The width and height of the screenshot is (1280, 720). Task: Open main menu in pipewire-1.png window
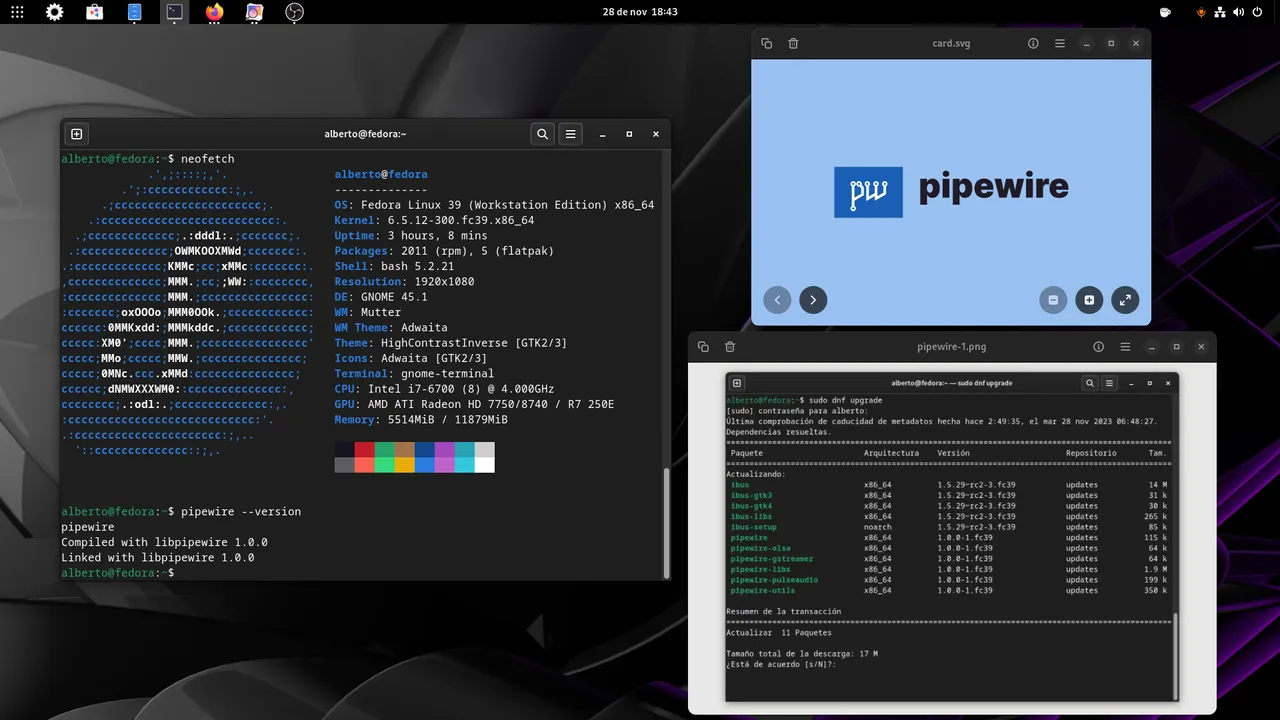point(1125,347)
